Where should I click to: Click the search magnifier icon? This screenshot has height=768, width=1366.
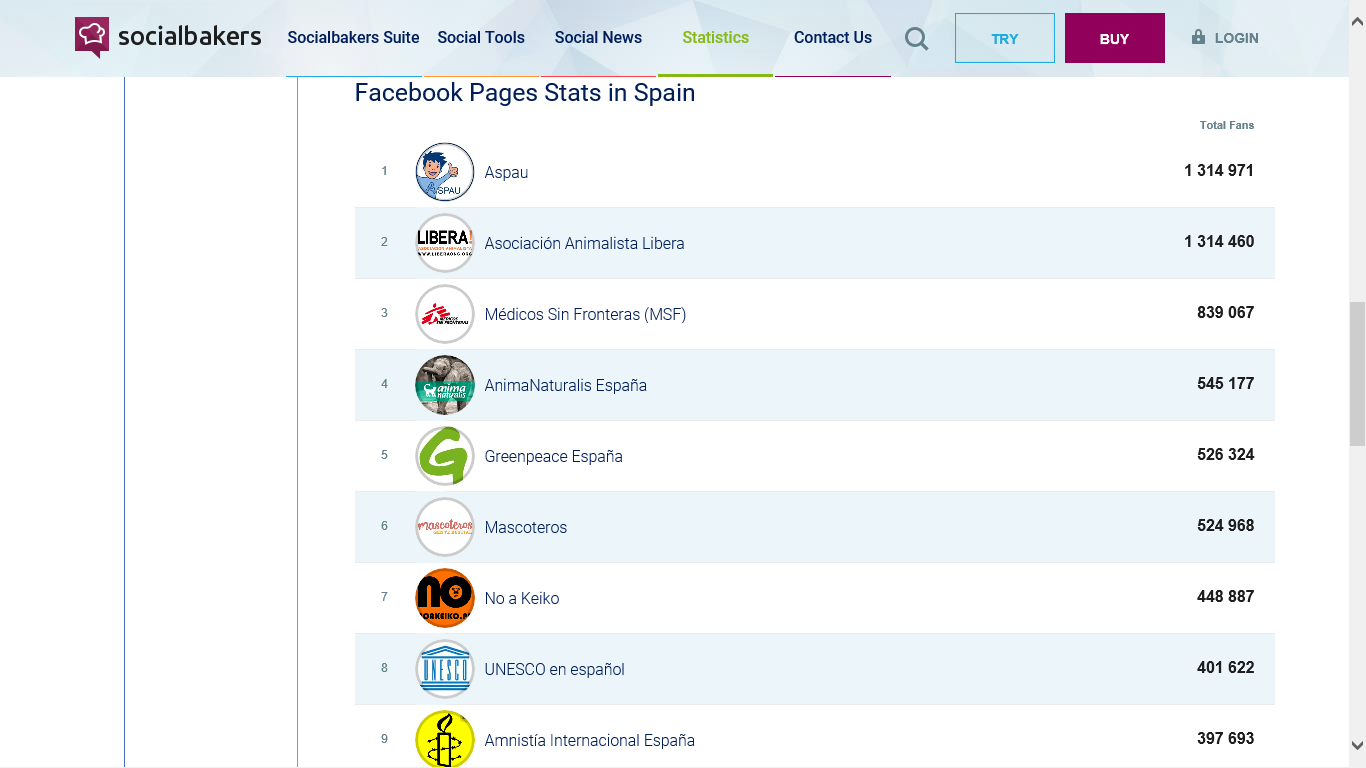916,38
